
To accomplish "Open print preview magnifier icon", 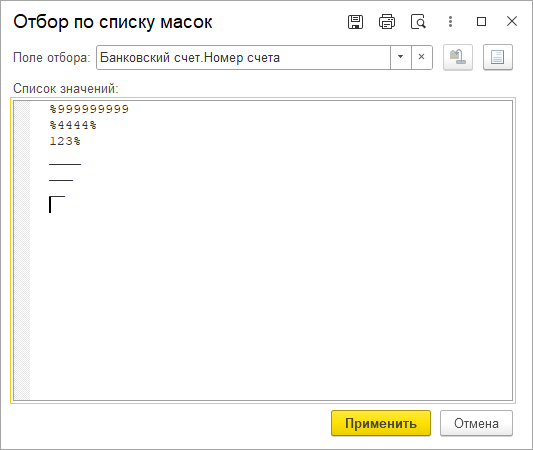I will tap(418, 22).
